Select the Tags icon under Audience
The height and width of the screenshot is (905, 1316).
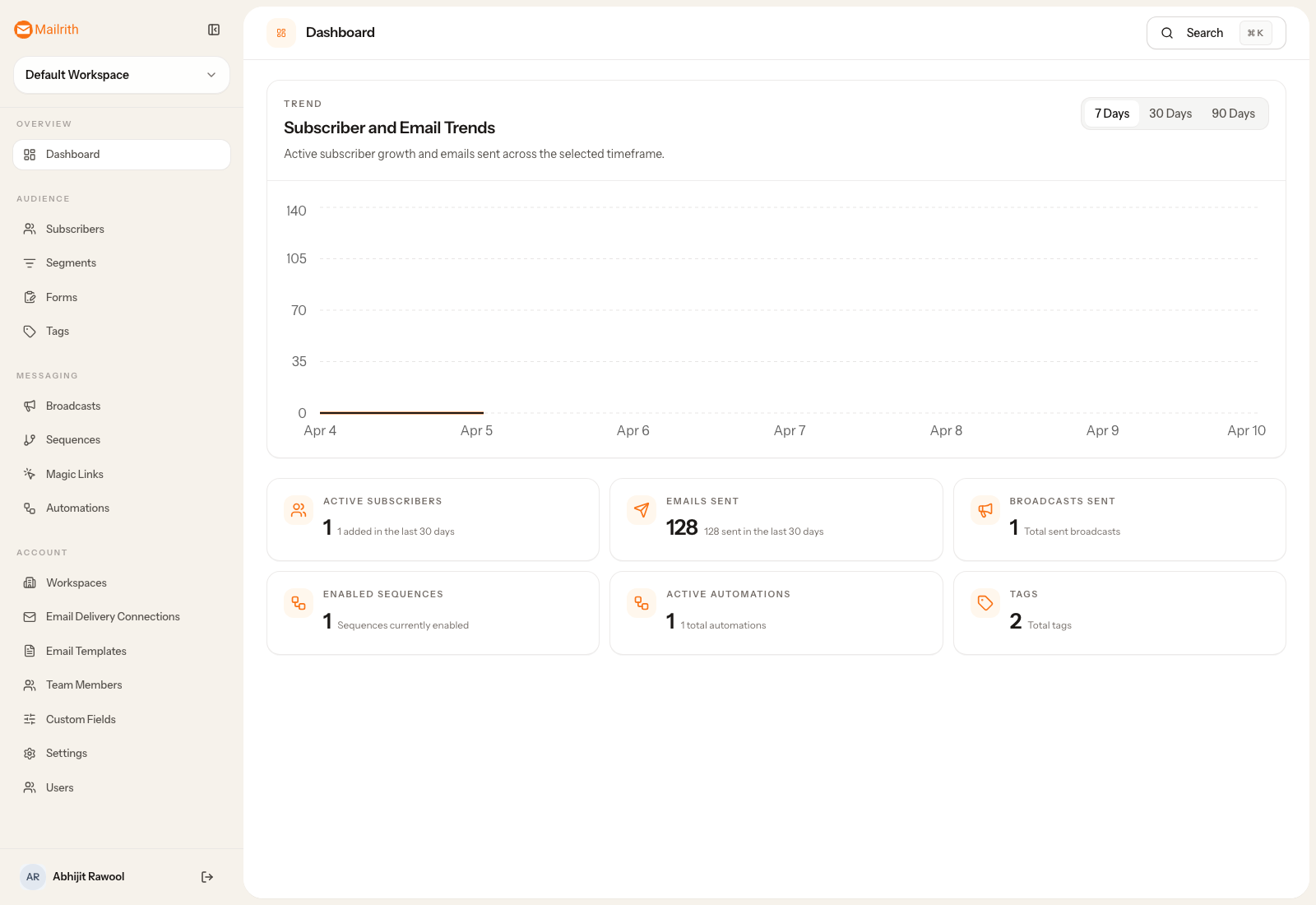30,331
